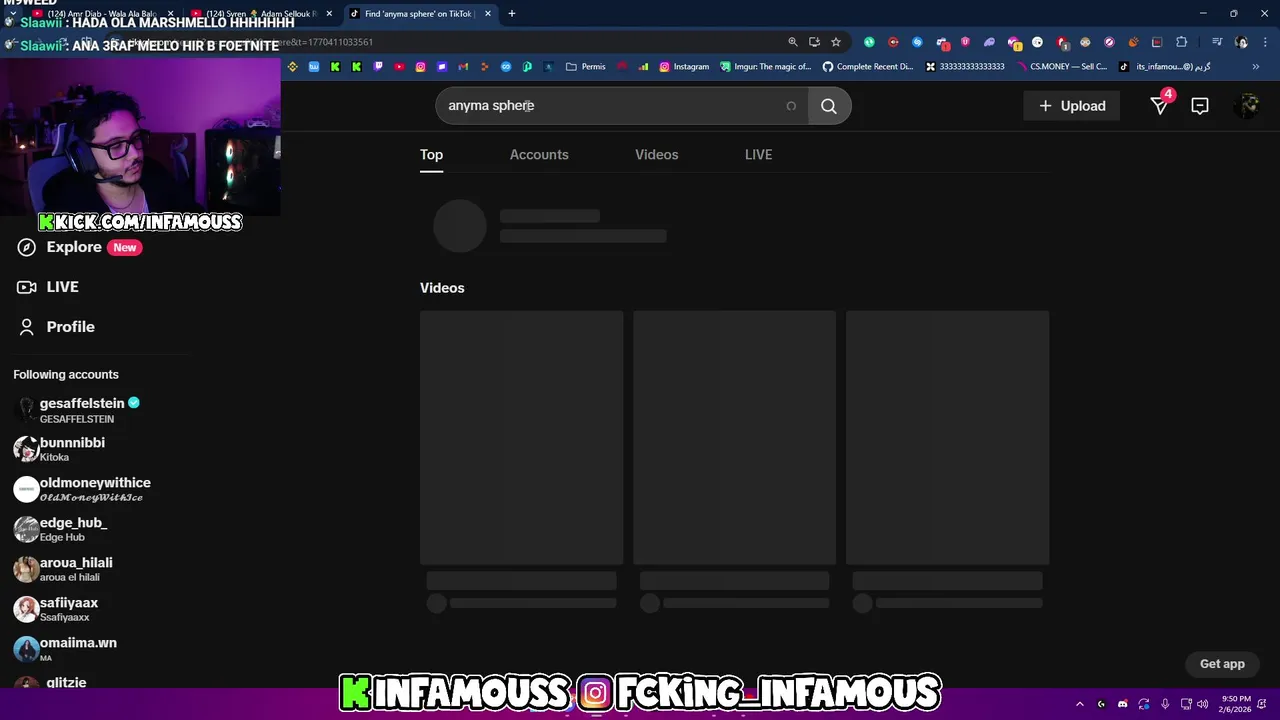Open the Permis bookmarks folder
The height and width of the screenshot is (720, 1280).
(586, 67)
